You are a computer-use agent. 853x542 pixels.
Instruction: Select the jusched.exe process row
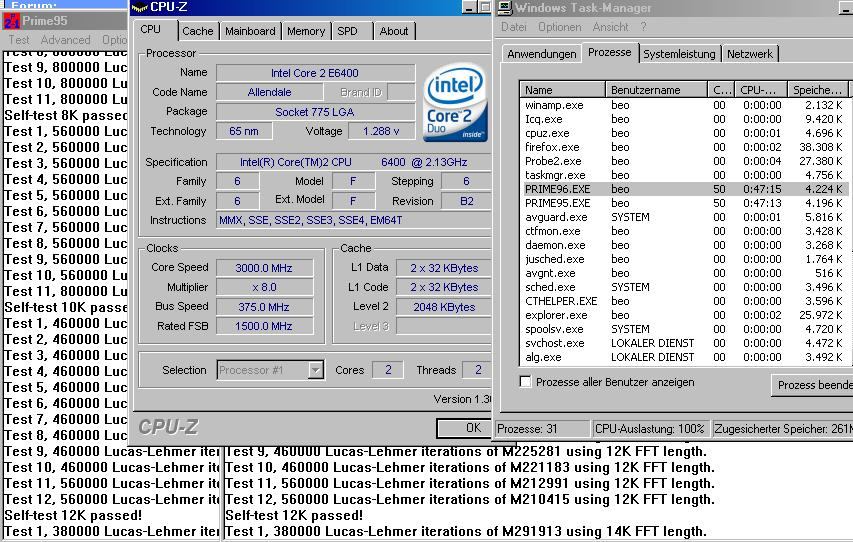pyautogui.click(x=684, y=259)
